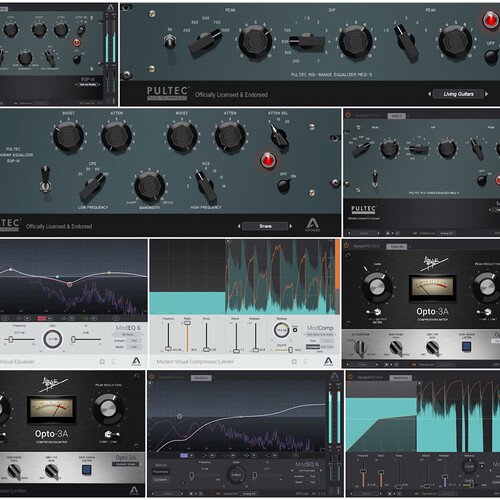Toggle the GR/Output meter switch in FX Rack Opto-3A
Screen dimensions: 500x500
(375, 312)
